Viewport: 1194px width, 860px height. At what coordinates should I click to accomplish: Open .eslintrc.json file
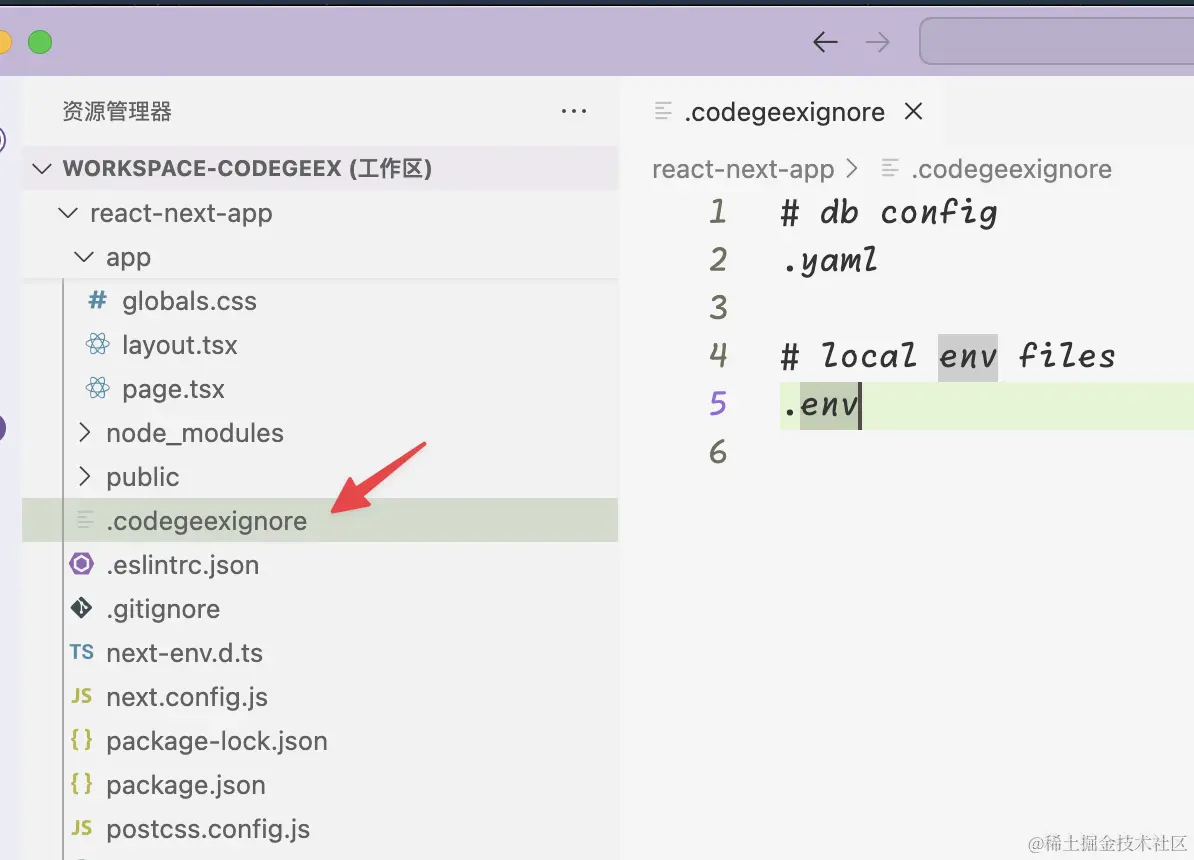[x=183, y=565]
